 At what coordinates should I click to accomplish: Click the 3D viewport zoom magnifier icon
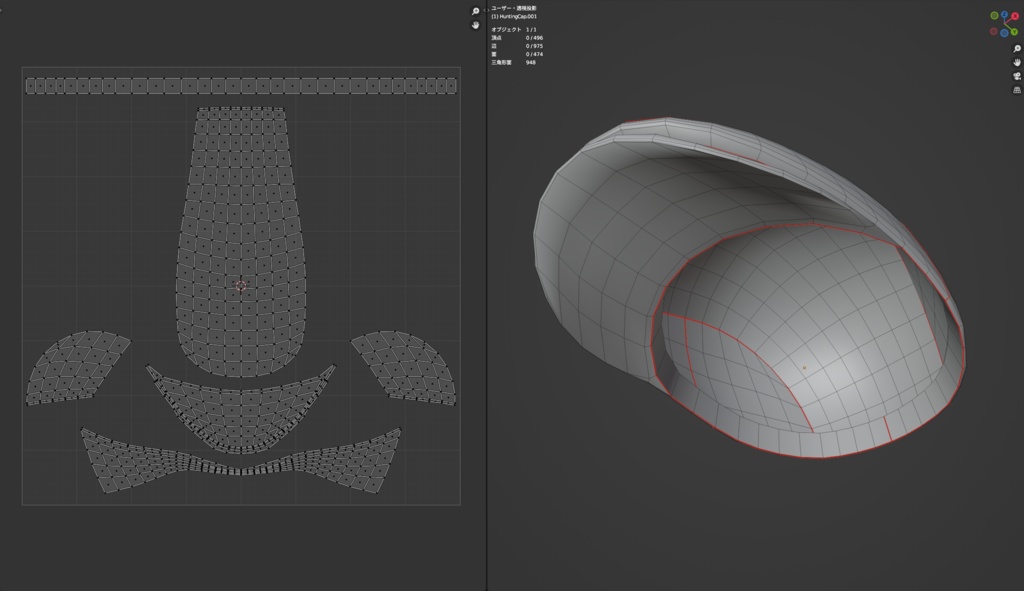(1017, 49)
